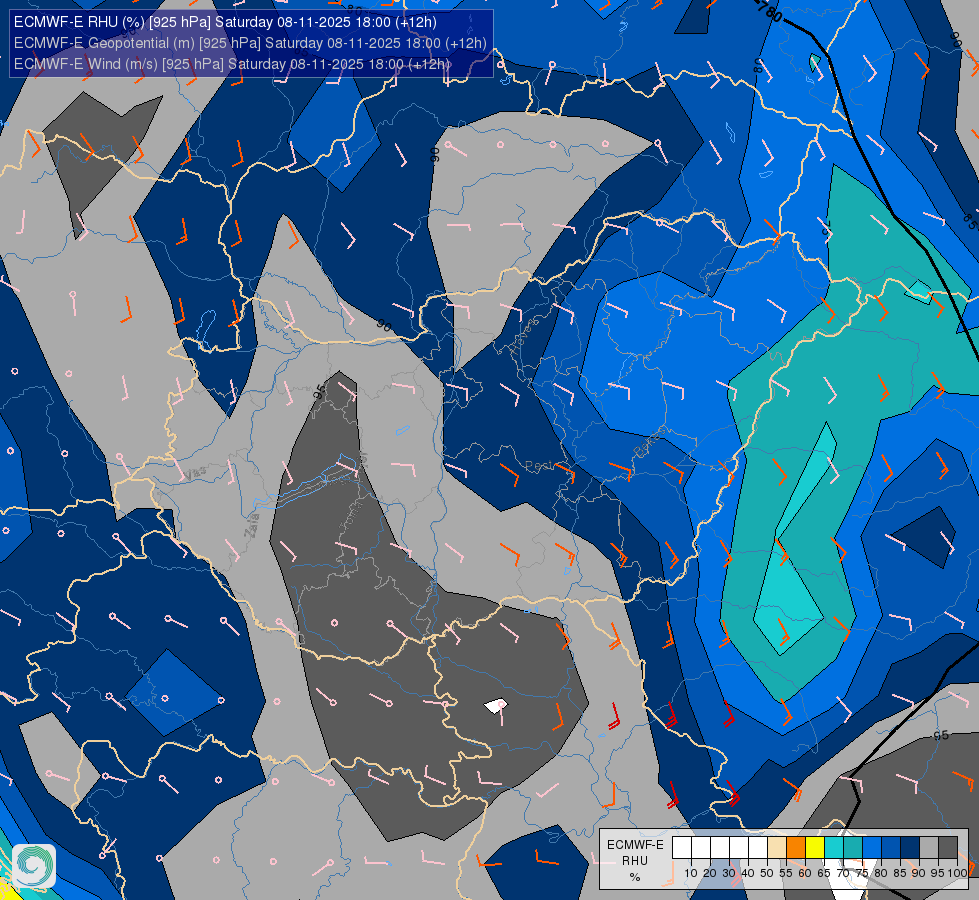Pick the bright blue 75-80 legend swatch

click(872, 848)
